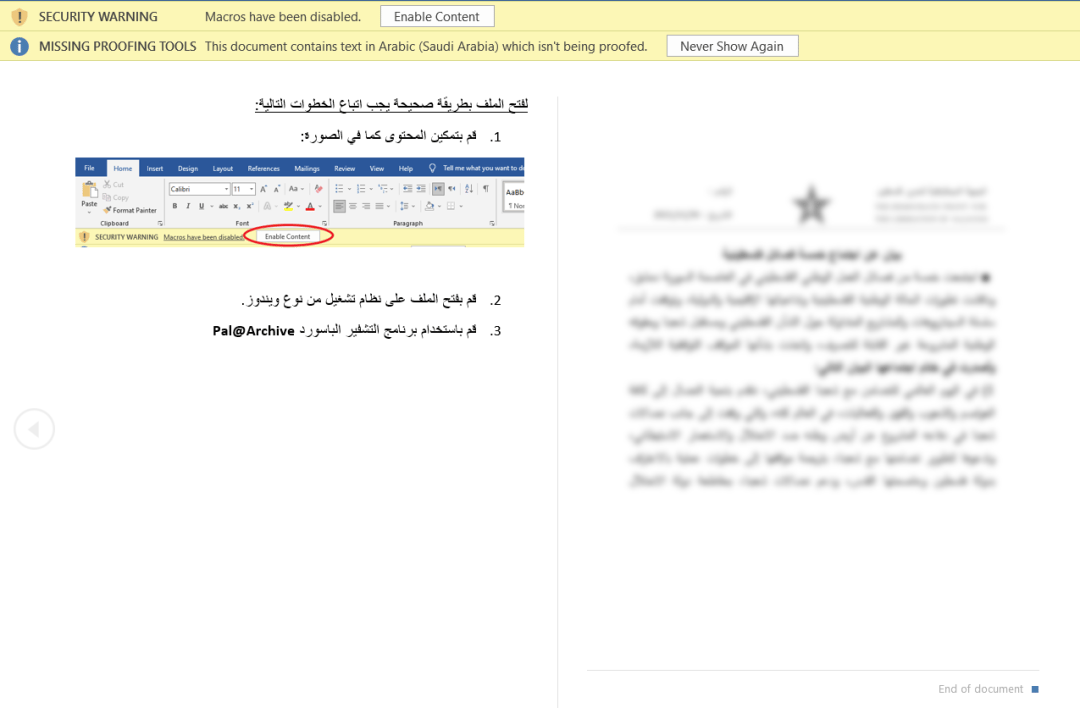
Task: Click the bullet list icon in ribbon
Action: (x=340, y=188)
